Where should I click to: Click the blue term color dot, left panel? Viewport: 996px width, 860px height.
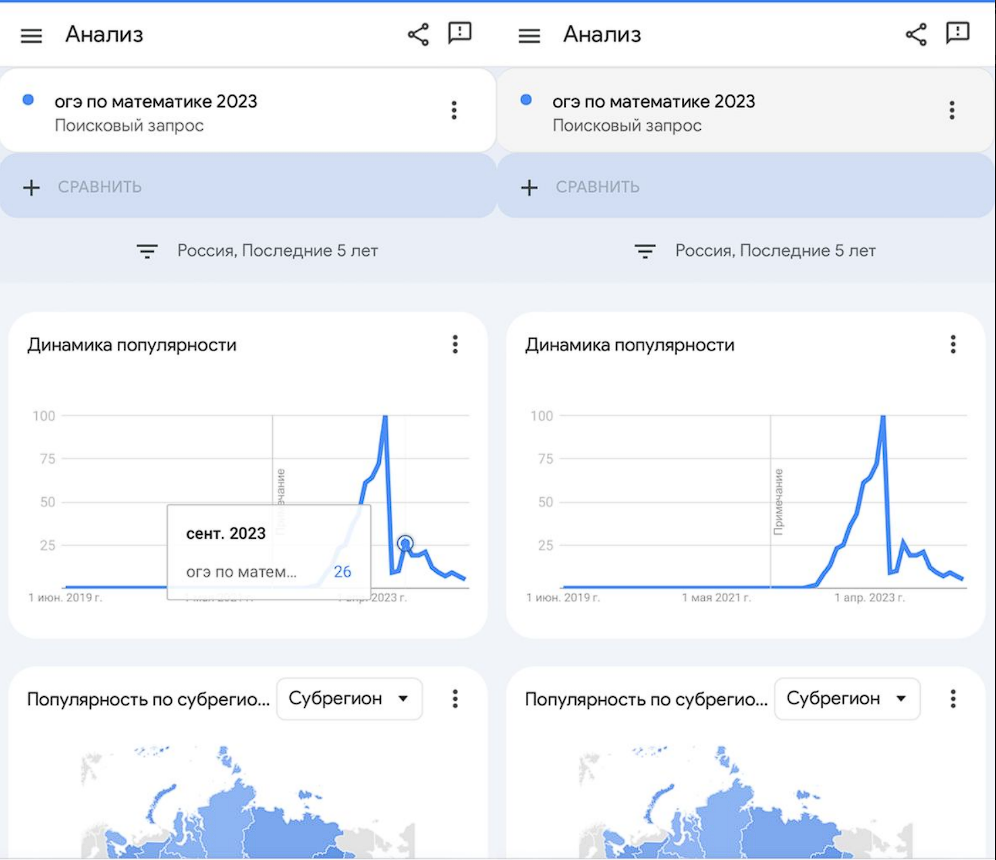(28, 100)
